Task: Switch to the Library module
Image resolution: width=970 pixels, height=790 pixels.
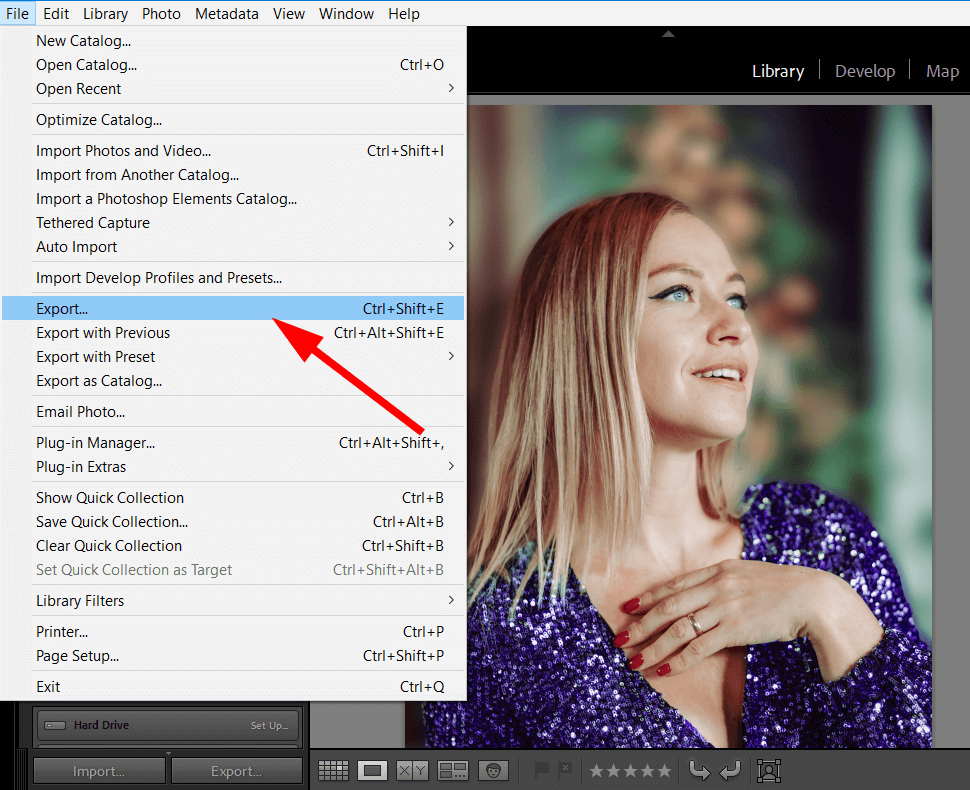Action: click(778, 71)
